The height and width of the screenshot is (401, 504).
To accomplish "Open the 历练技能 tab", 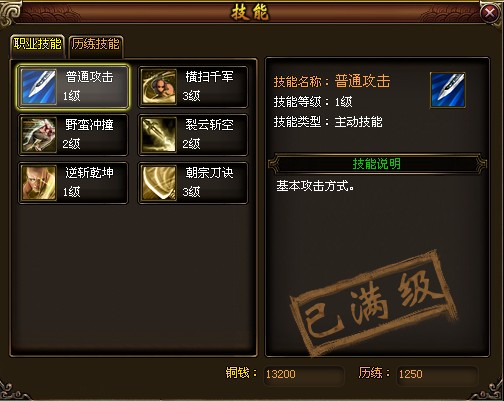I will coord(96,45).
